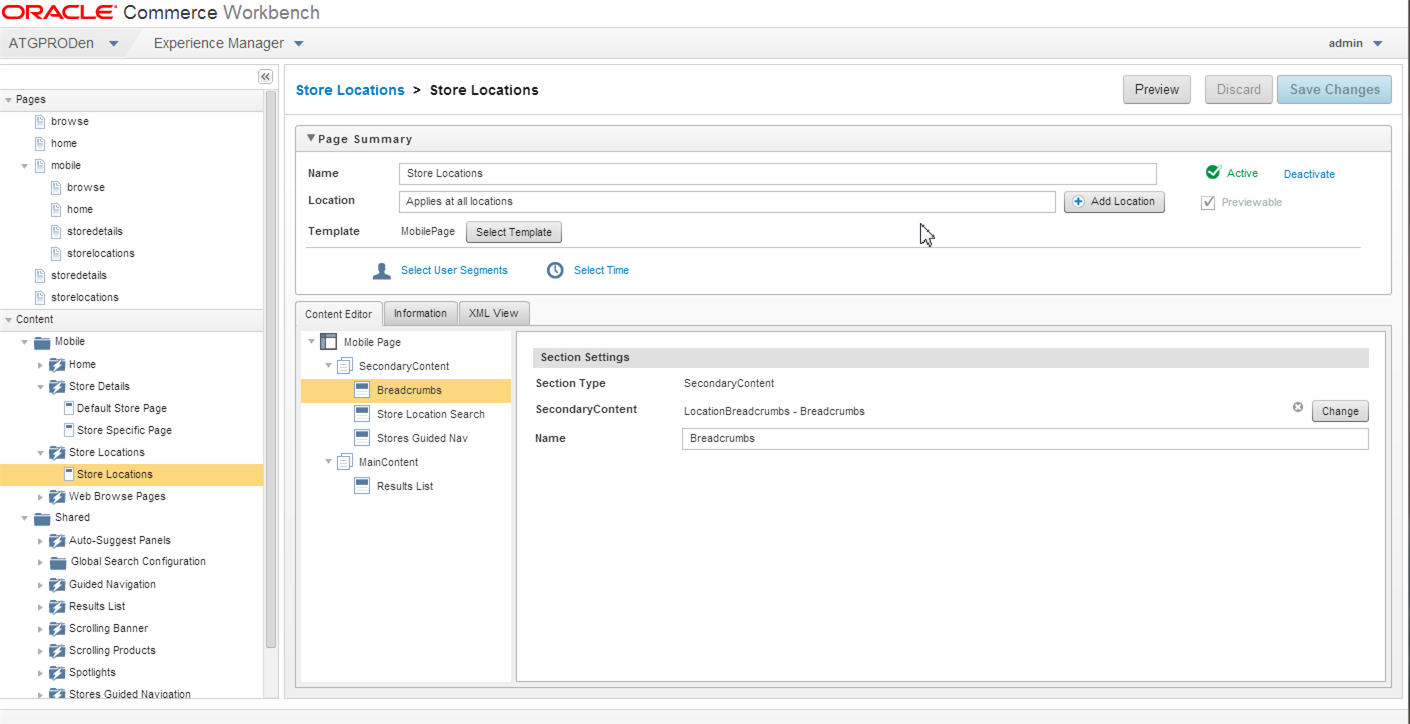Click the left sidebar vertical scrollbar

pos(271,370)
